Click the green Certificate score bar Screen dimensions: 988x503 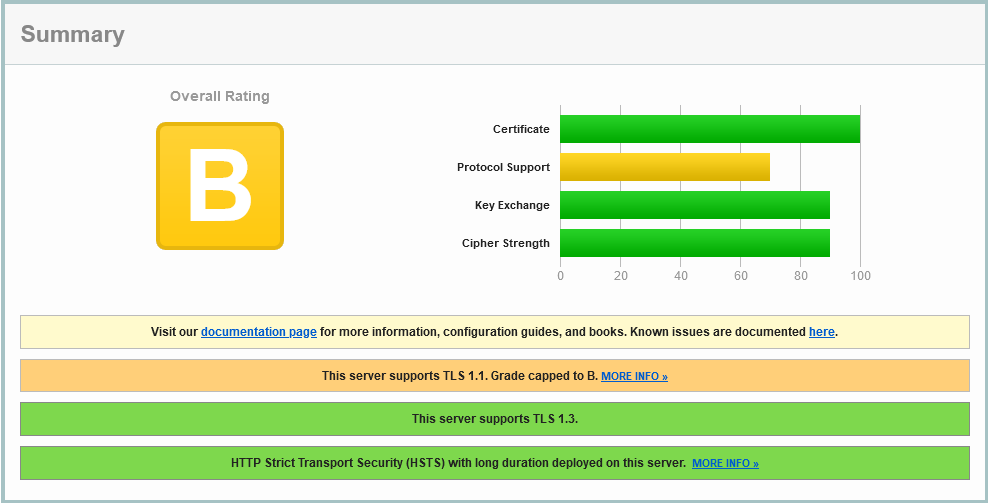[710, 129]
